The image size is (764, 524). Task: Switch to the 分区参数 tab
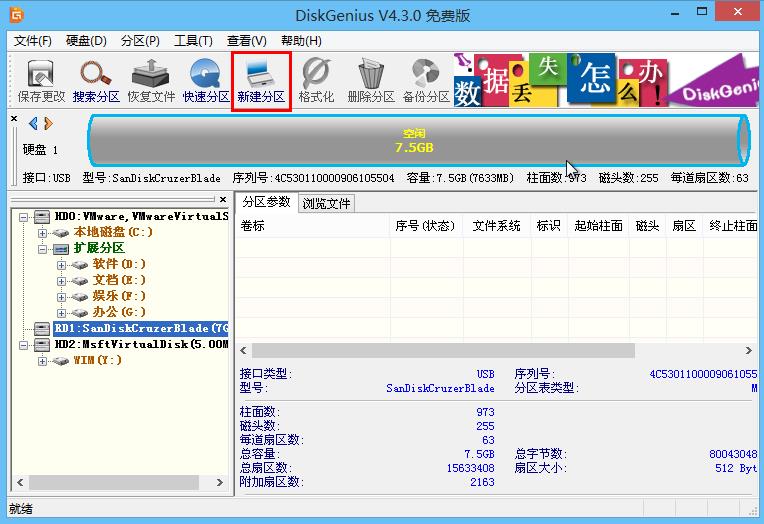click(266, 202)
